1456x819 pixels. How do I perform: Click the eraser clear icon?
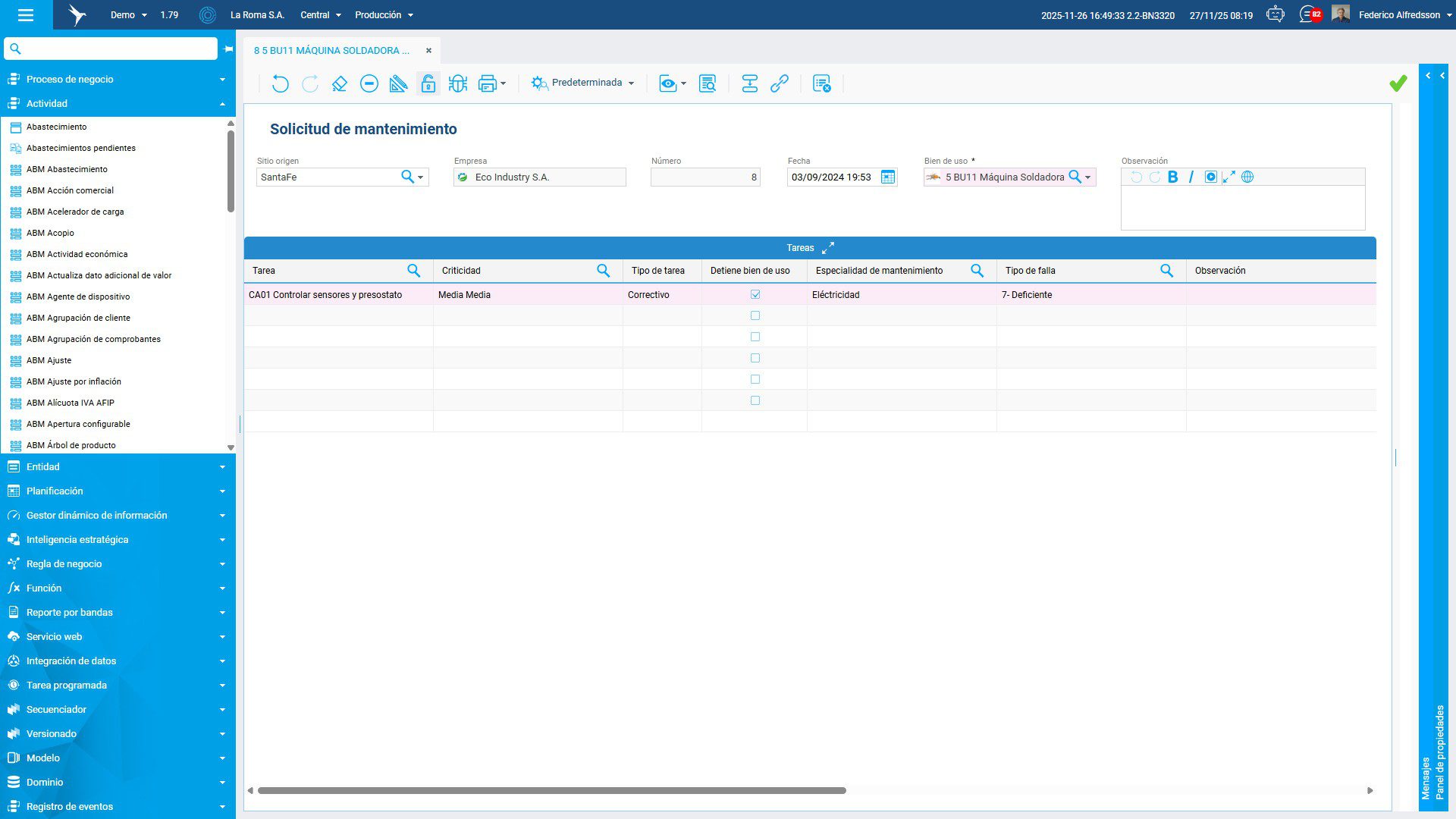(x=340, y=83)
